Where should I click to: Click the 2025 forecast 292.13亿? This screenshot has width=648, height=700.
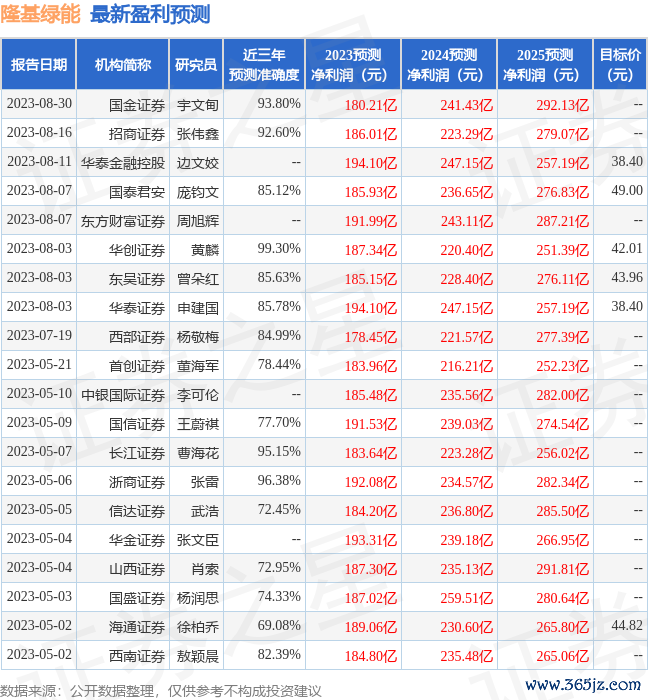pos(563,105)
